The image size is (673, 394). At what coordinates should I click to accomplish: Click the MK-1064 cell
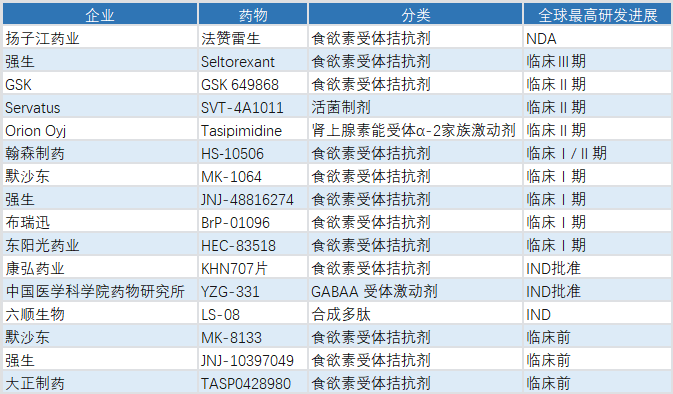pos(253,176)
